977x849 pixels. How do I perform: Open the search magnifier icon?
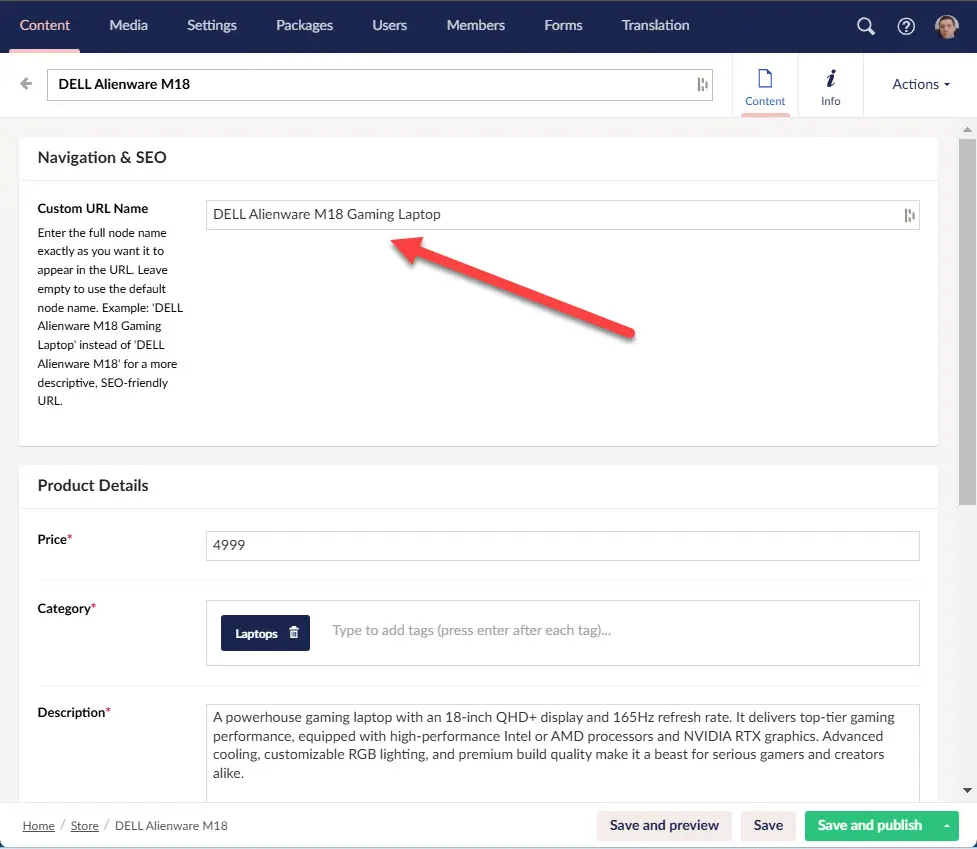point(866,26)
